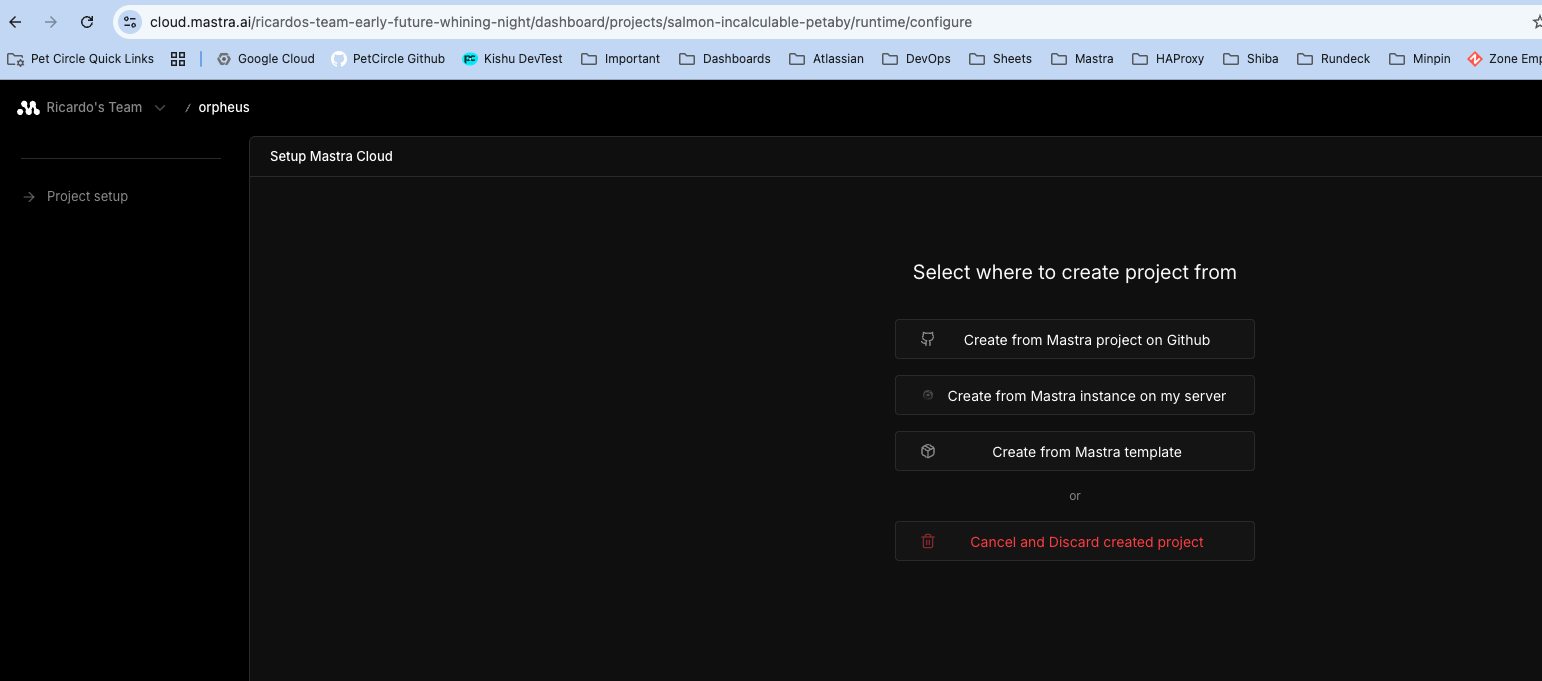The width and height of the screenshot is (1542, 681).
Task: Open Pet Circle Quick Links bookmark folder
Action: (x=81, y=59)
